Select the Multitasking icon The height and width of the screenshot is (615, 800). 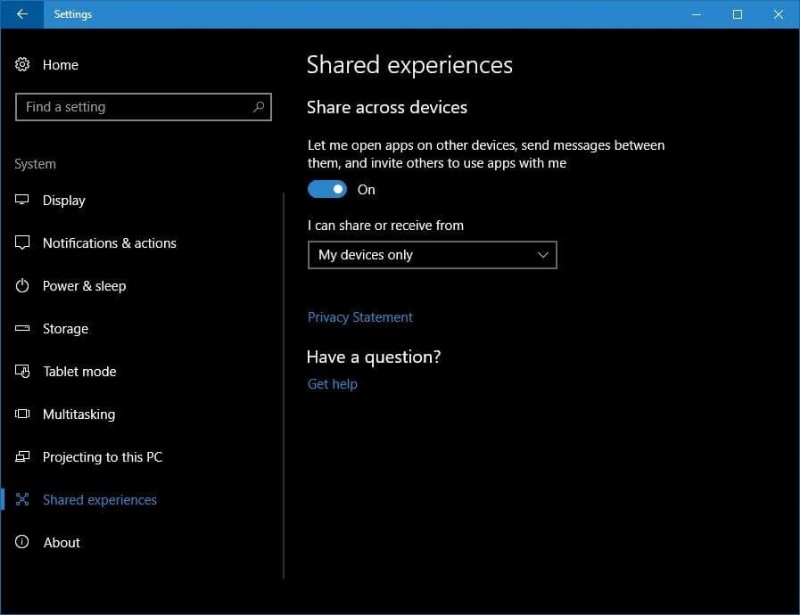[x=22, y=414]
